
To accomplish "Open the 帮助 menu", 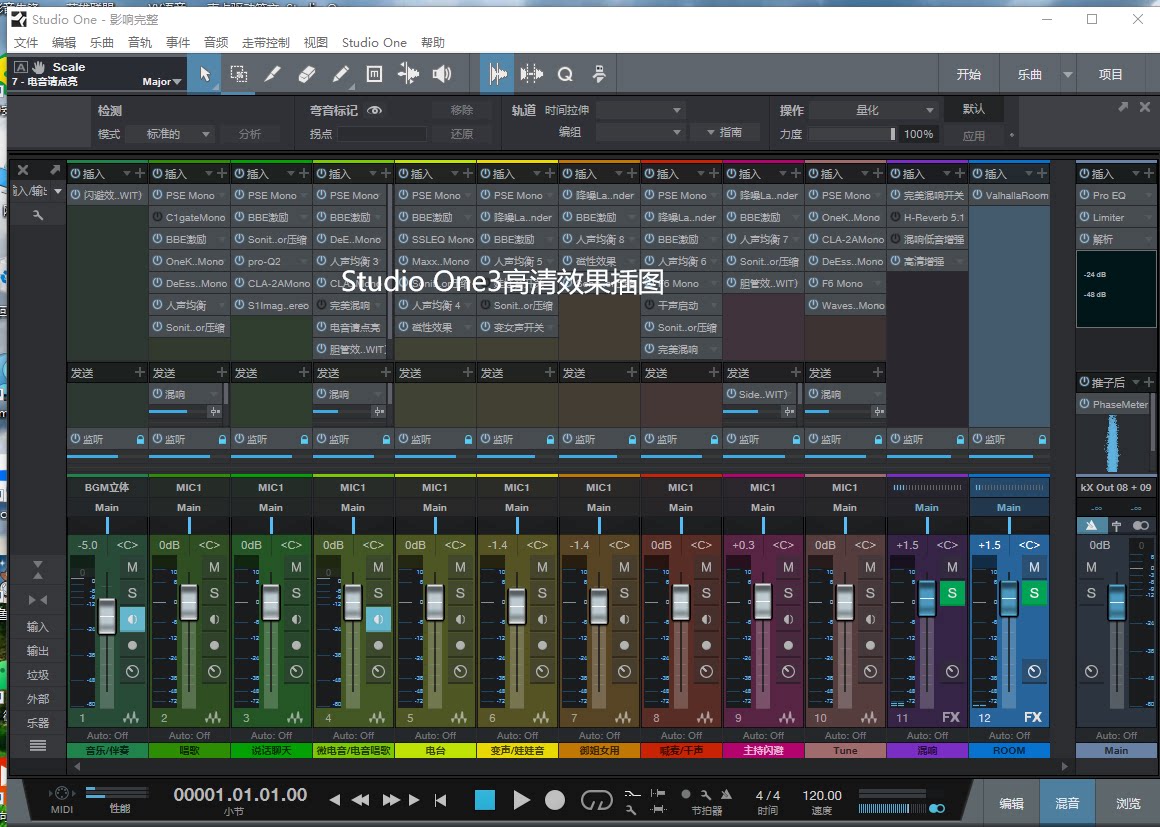I will [433, 42].
